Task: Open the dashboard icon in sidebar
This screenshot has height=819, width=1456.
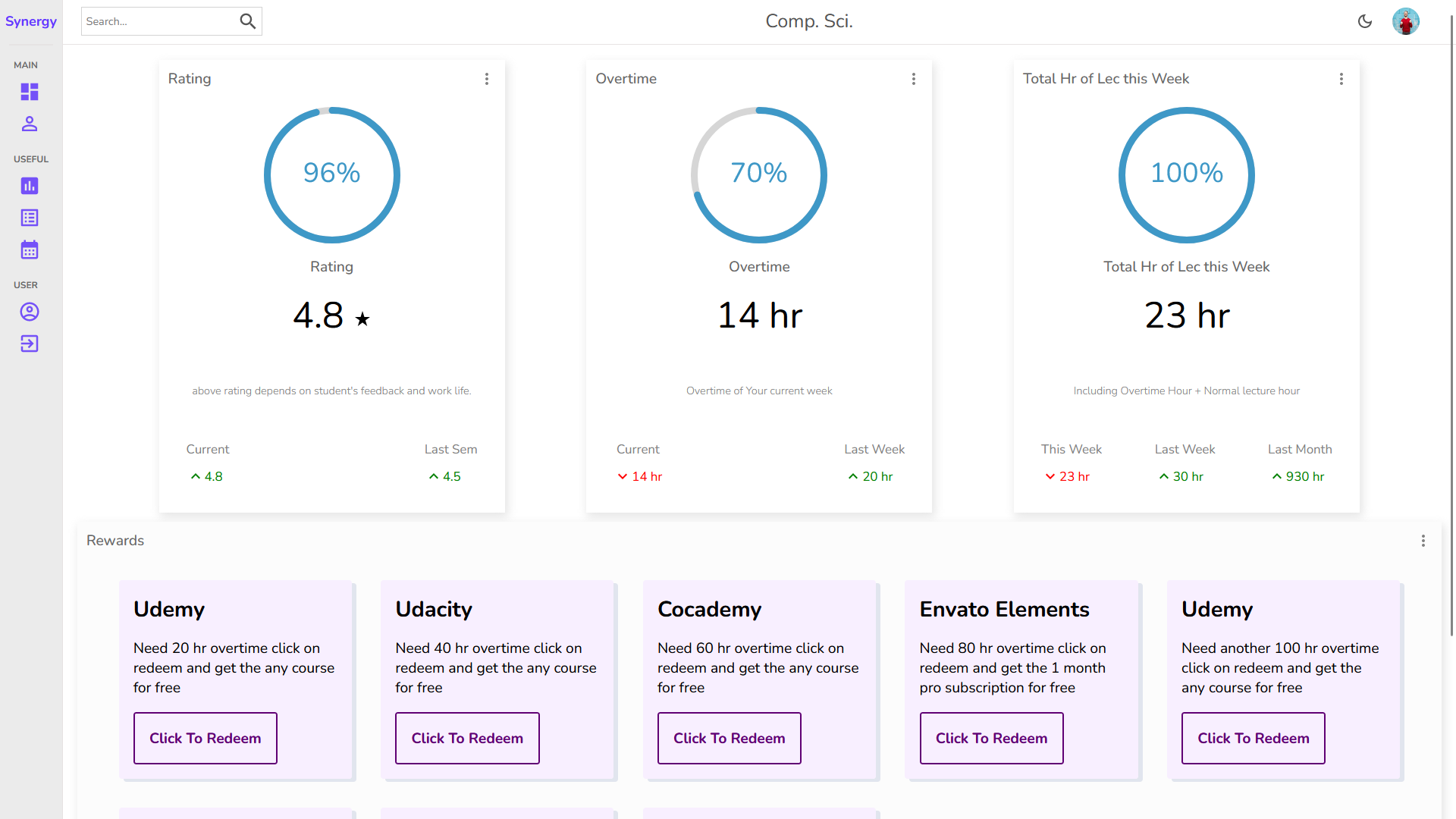Action: coord(30,92)
